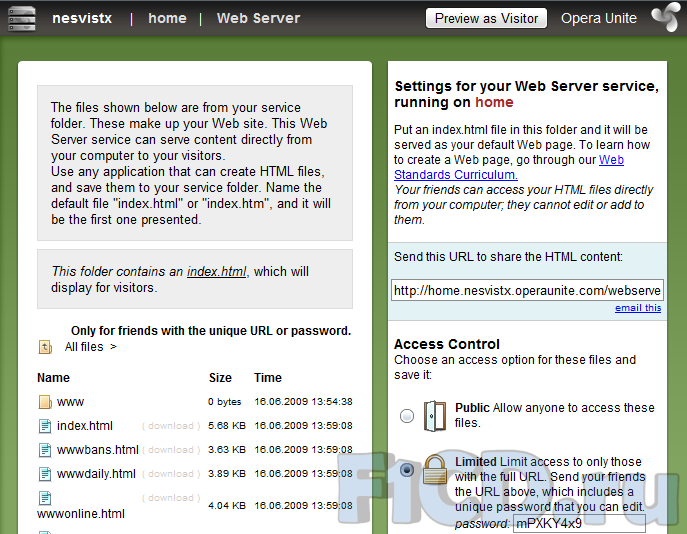Click the 4.04 KB size value
Viewport: 687px width, 534px height.
click(x=227, y=506)
